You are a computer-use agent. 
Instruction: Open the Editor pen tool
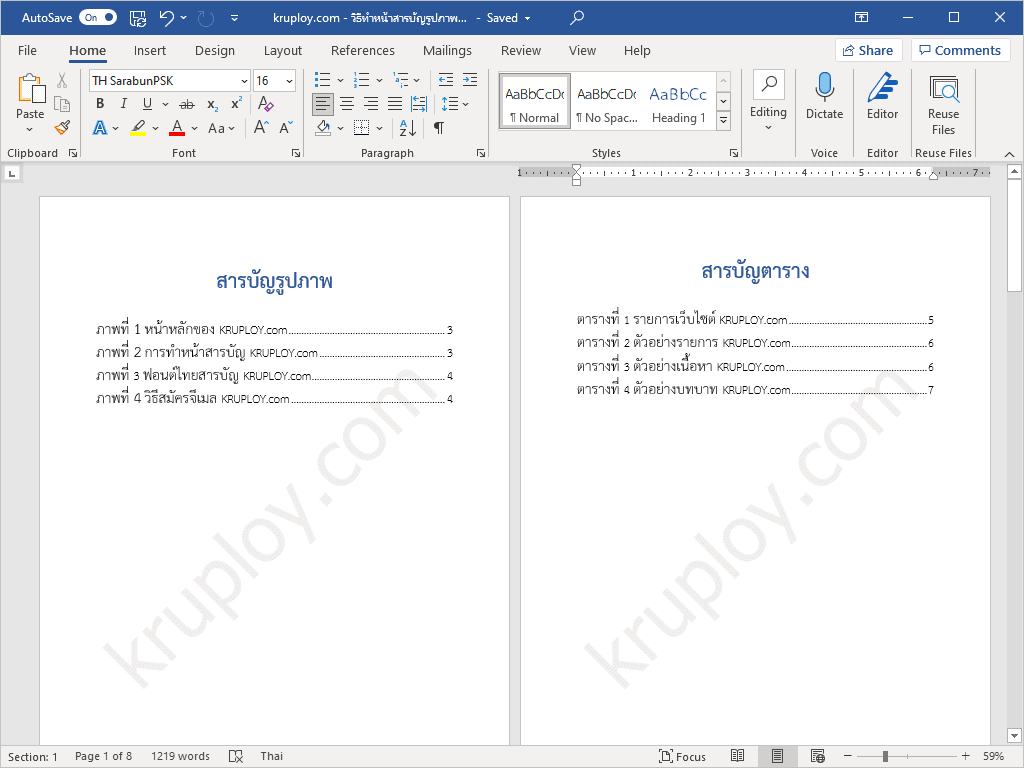coord(882,96)
